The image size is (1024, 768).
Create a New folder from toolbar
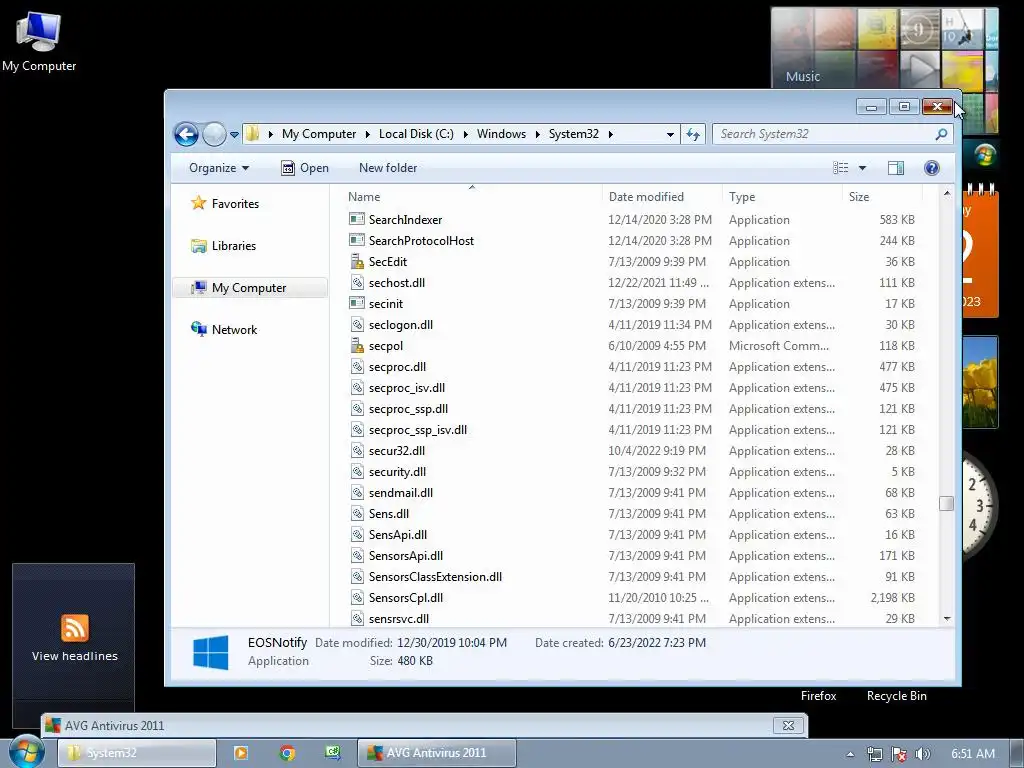pos(388,168)
